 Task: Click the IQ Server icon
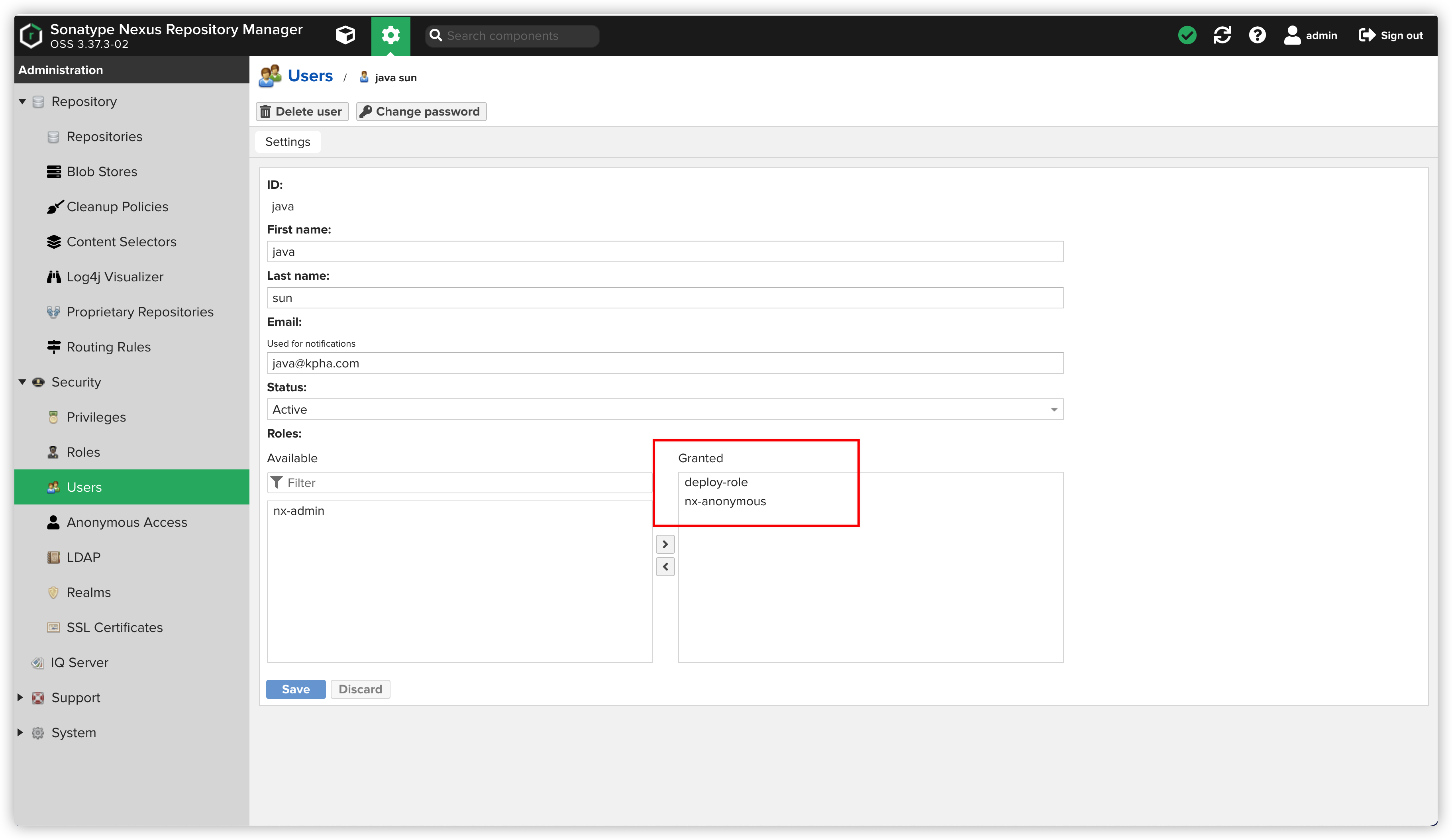click(x=38, y=663)
